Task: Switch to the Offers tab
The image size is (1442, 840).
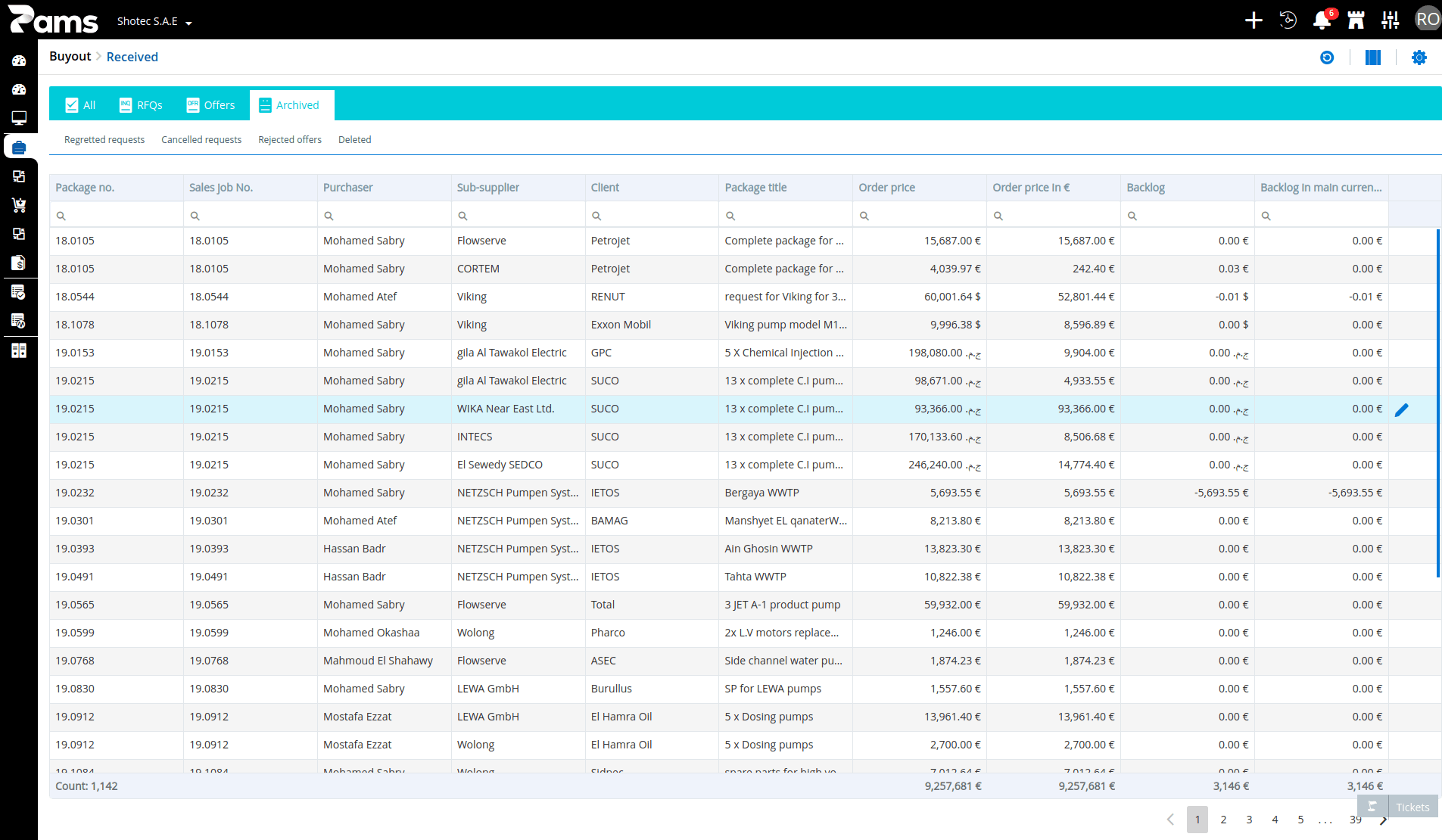Action: (x=210, y=105)
